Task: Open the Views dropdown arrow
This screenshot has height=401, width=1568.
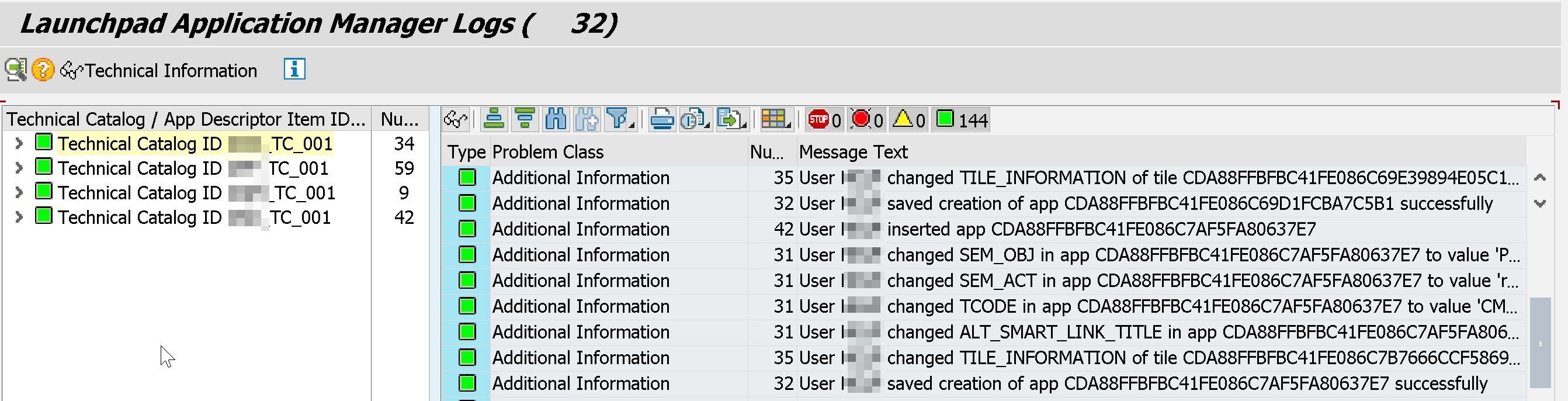Action: (708, 125)
